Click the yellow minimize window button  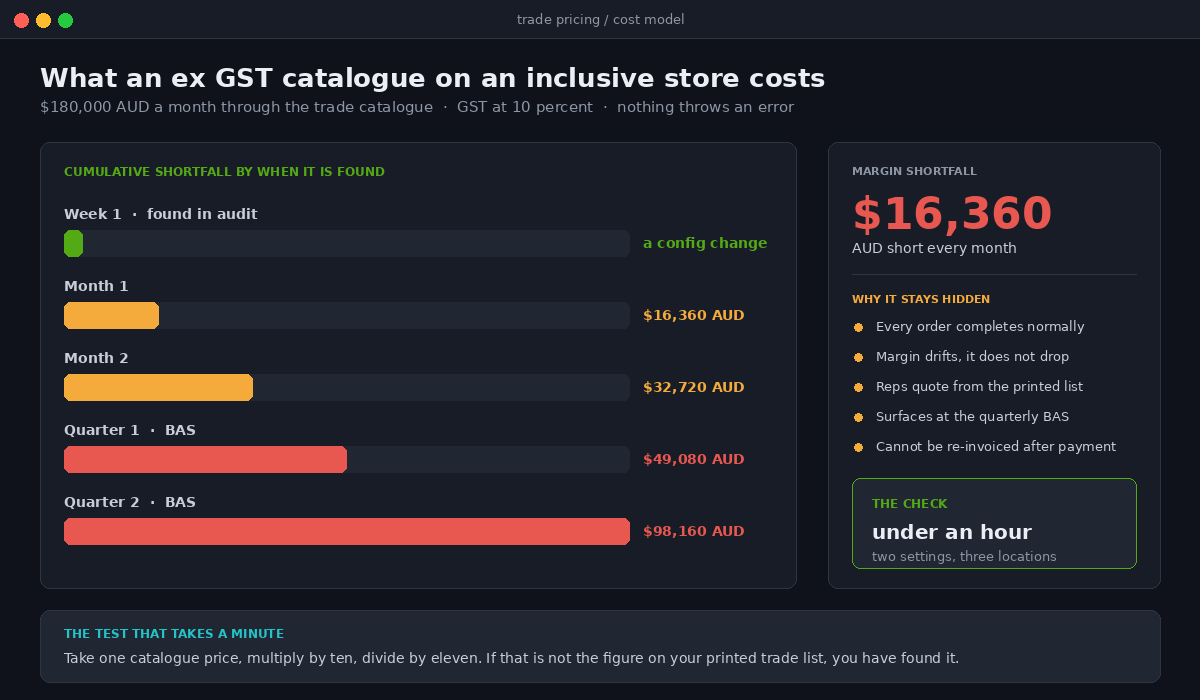43,20
